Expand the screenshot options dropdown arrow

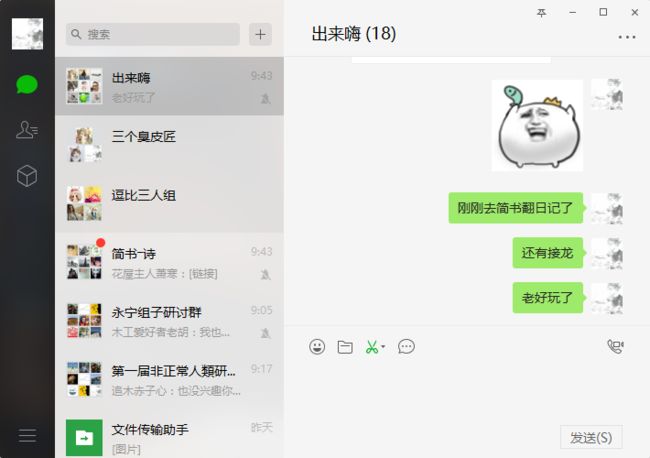coord(383,347)
